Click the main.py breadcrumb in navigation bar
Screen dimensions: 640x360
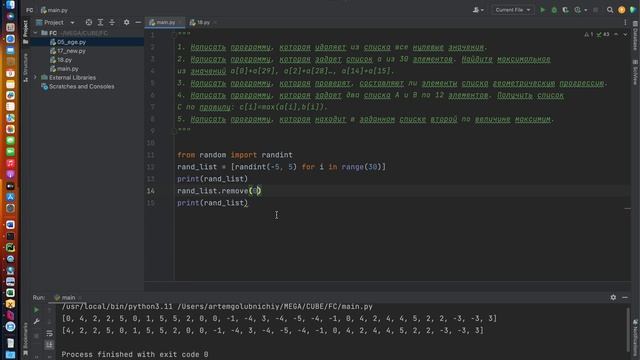coord(54,10)
